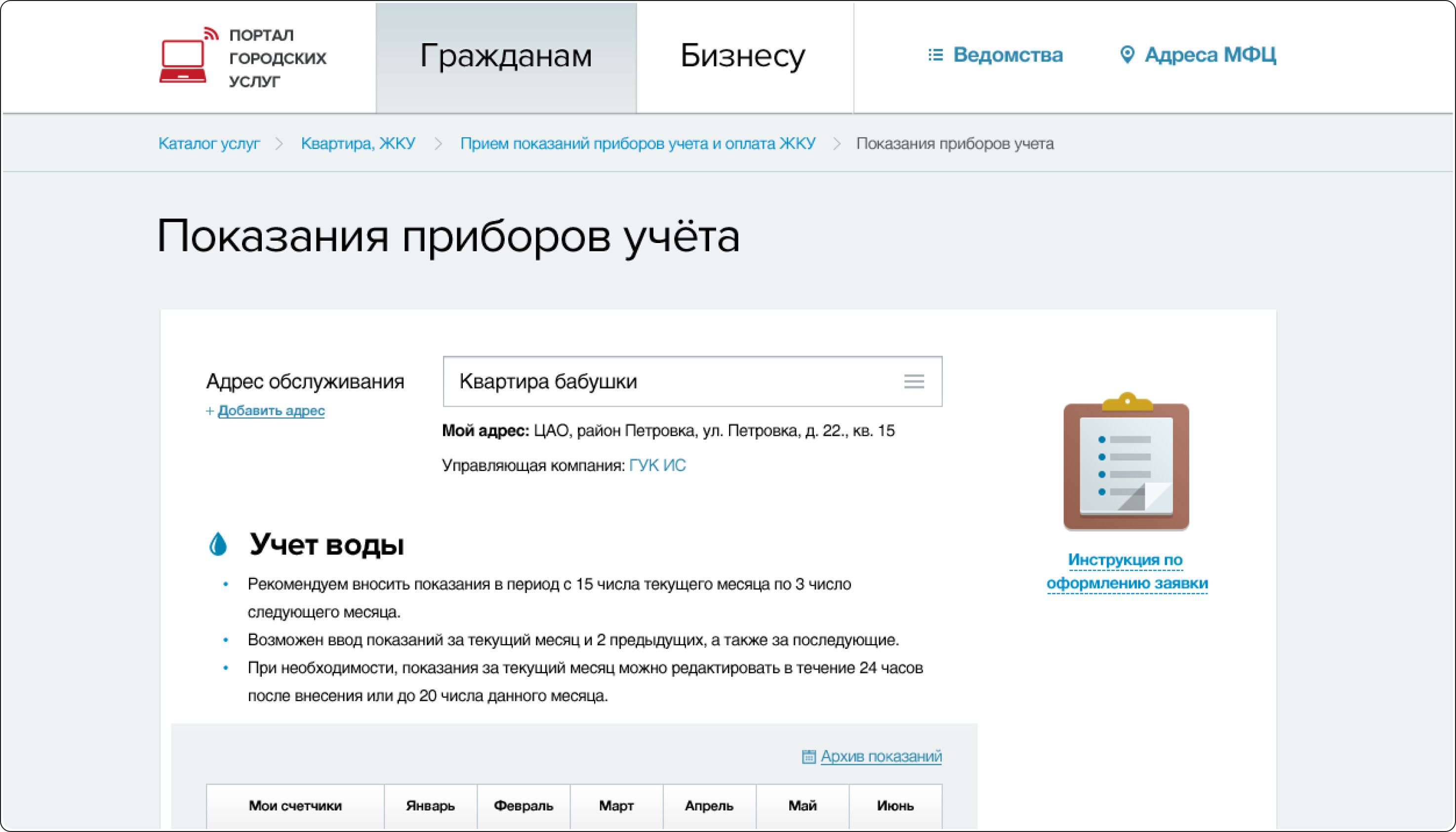
Task: Switch to the Бизнесу tab
Action: point(742,56)
